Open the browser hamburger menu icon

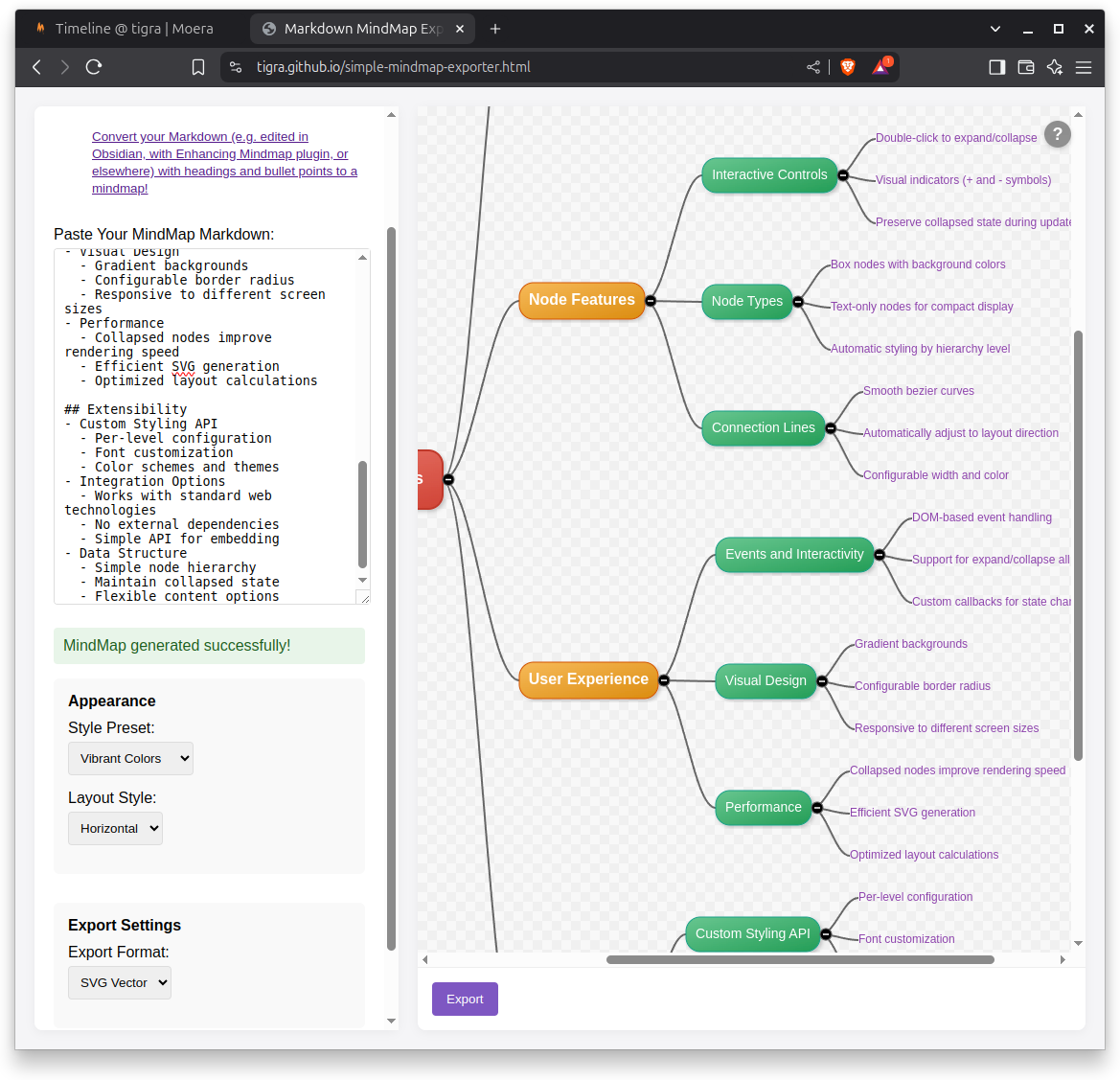click(1084, 67)
